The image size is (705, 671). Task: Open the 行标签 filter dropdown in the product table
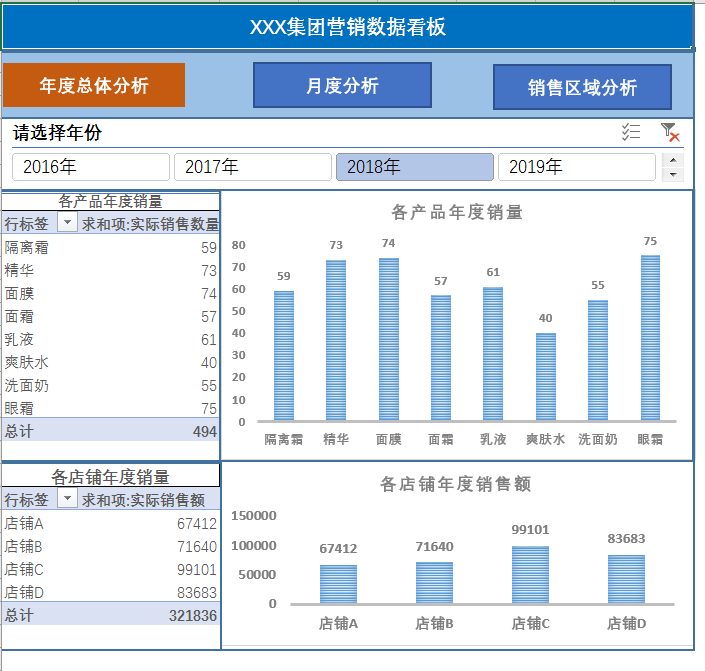click(67, 223)
